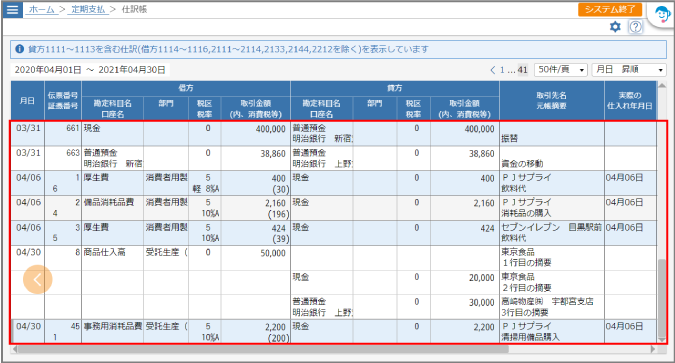Viewport: 675px width, 363px height.
Task: Click the info icon in notice bar
Action: tap(19, 49)
